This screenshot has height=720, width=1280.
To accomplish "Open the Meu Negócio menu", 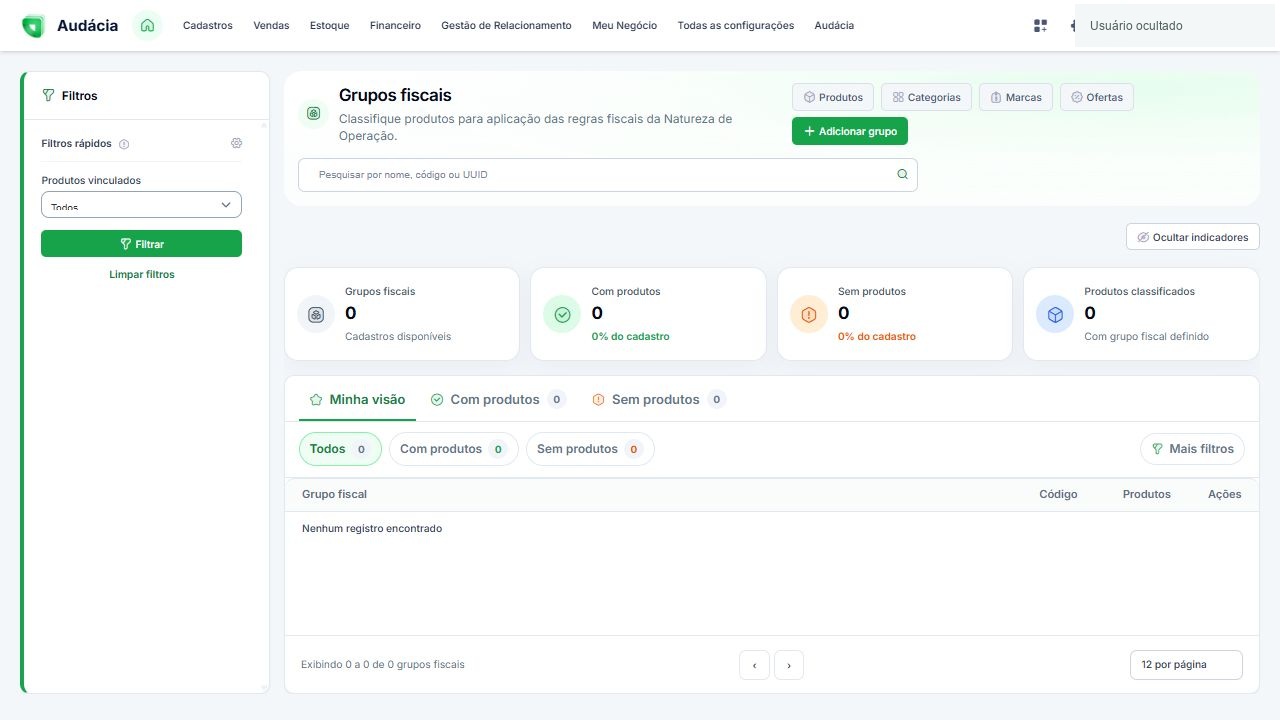I will point(625,26).
